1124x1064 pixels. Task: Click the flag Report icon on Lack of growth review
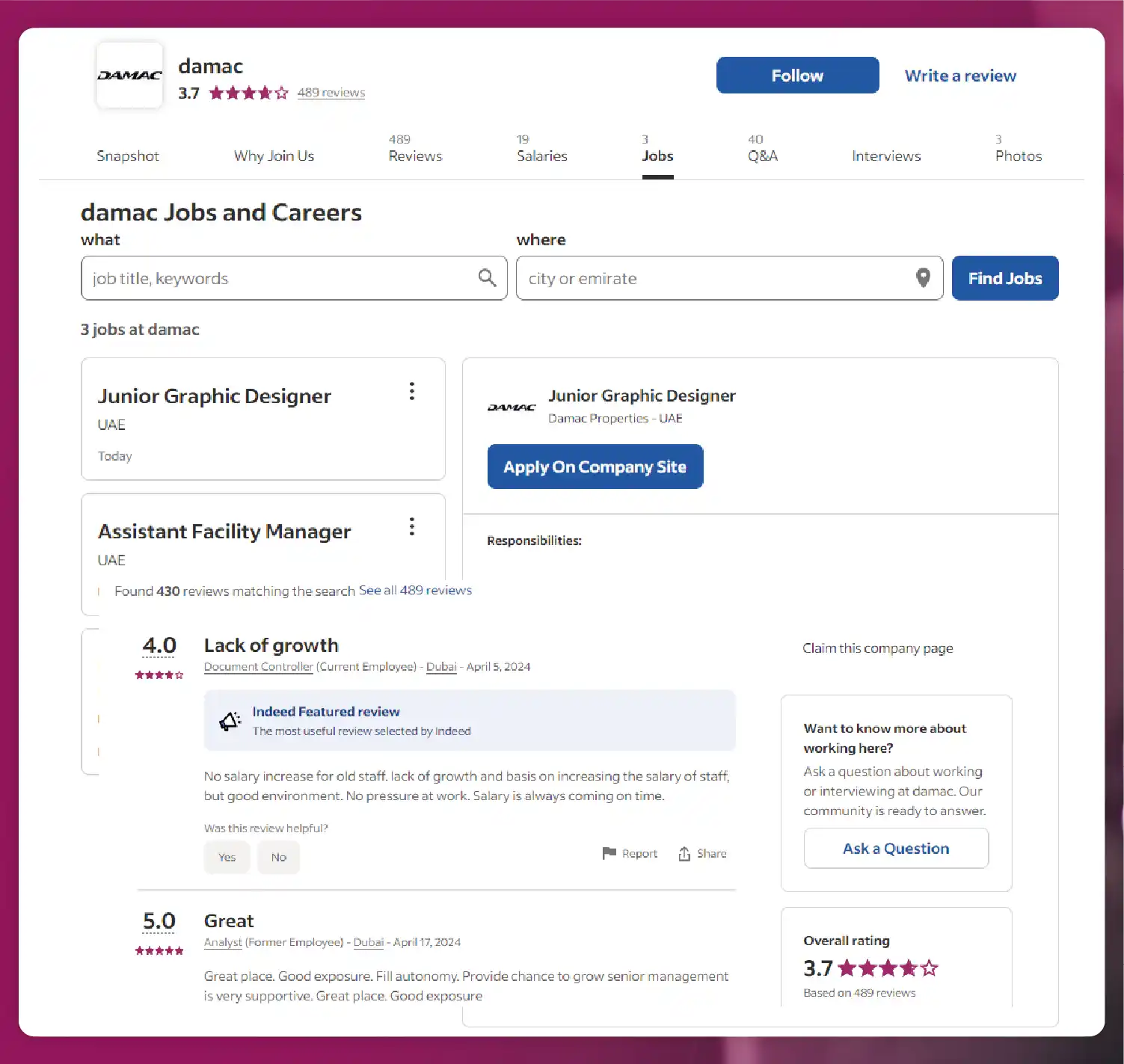(609, 853)
